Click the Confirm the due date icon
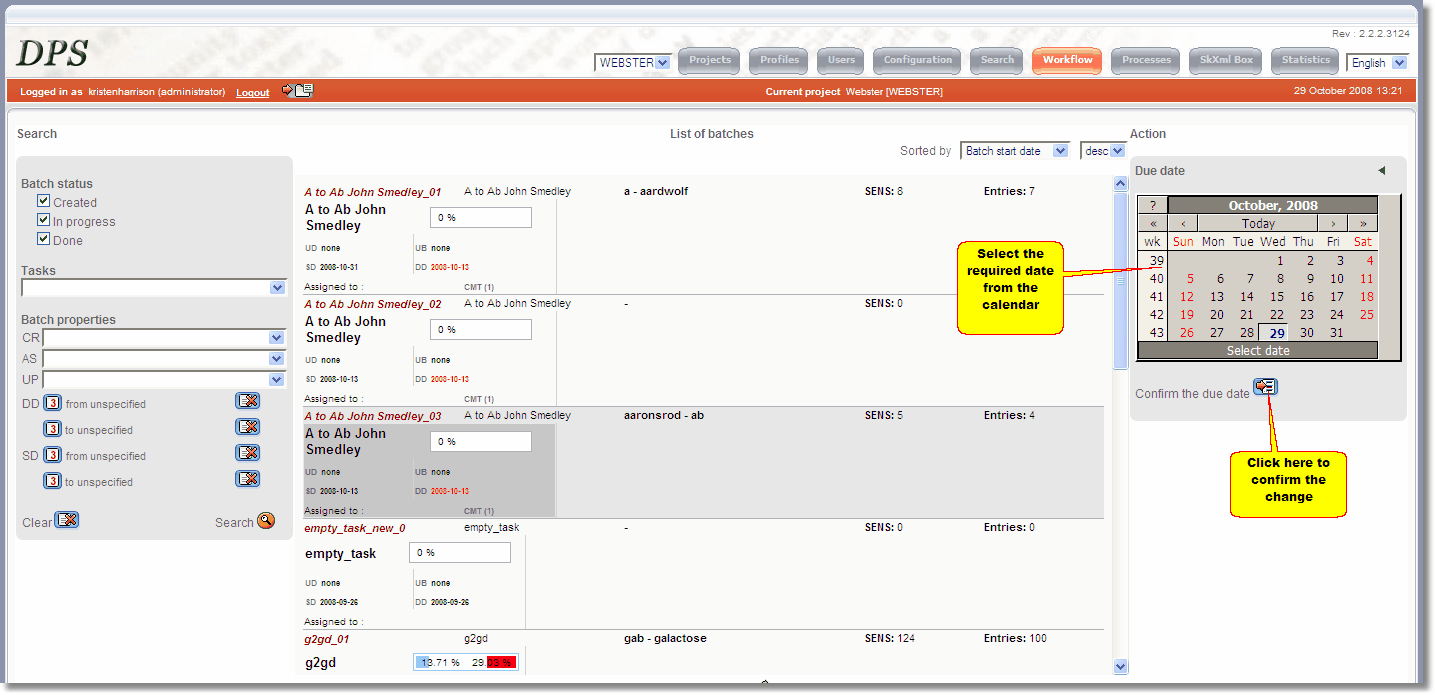Viewport: 1435px width, 695px height. [1265, 387]
